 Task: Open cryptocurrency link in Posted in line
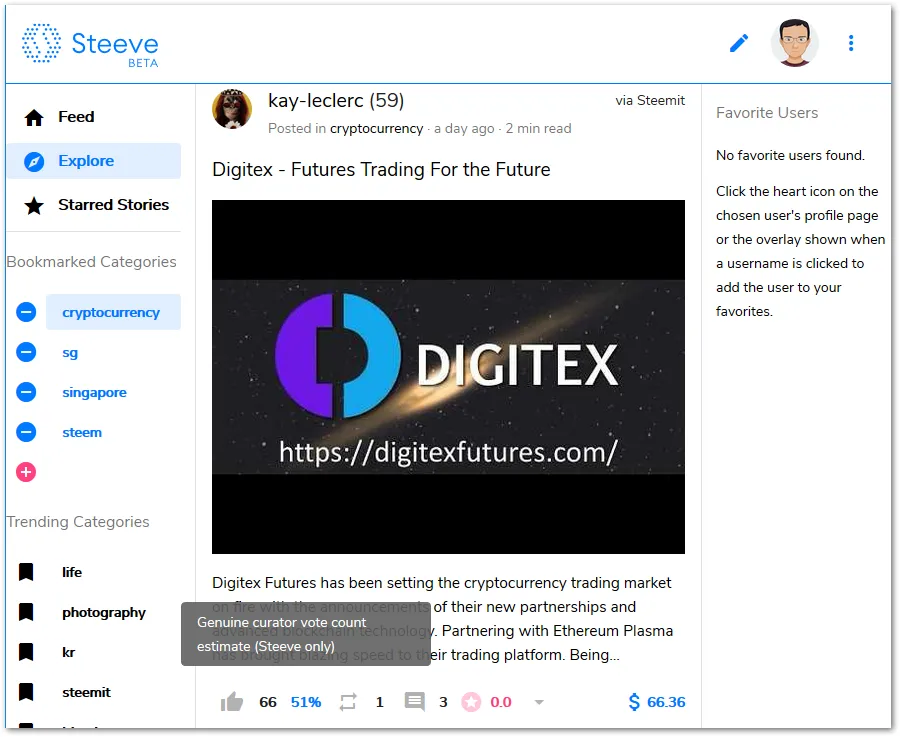pos(377,129)
